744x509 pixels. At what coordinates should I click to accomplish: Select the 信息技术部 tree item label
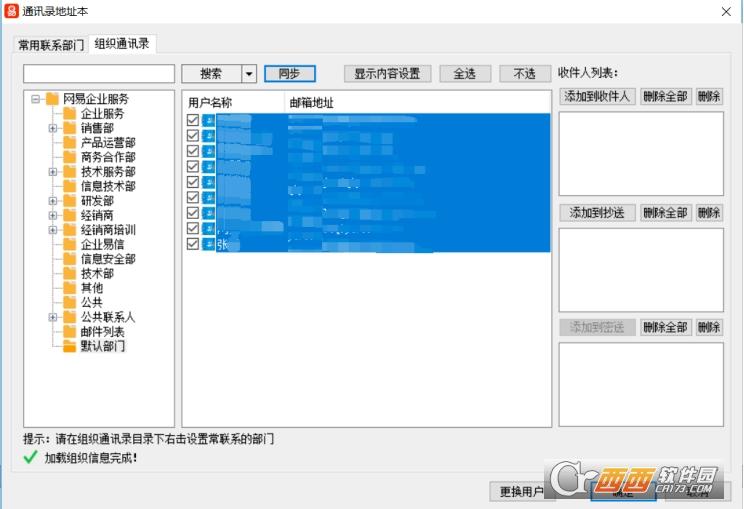[108, 186]
